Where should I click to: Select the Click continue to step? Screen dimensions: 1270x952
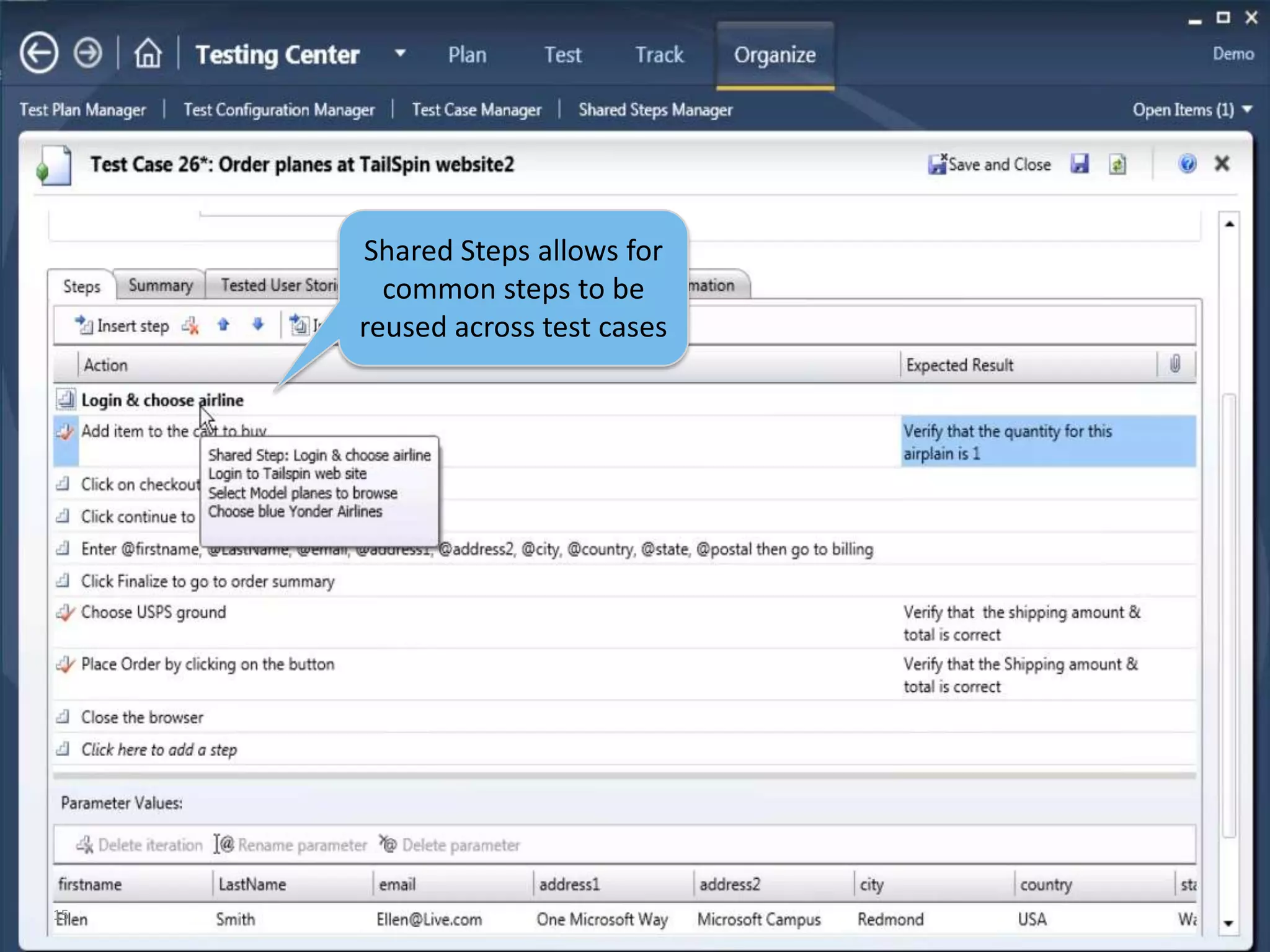pos(138,516)
